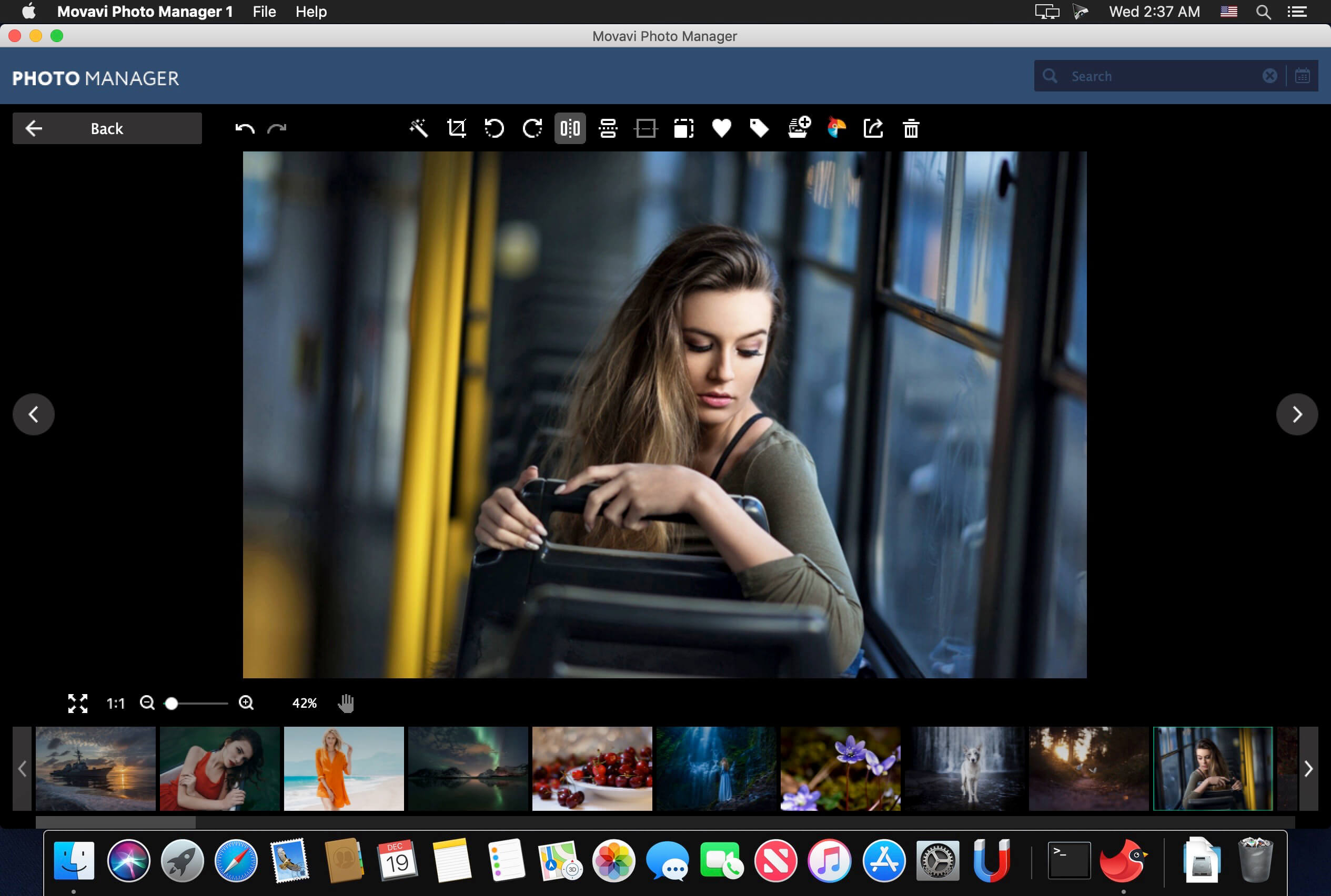Open in Movavi Photo Editor icon

(x=836, y=127)
